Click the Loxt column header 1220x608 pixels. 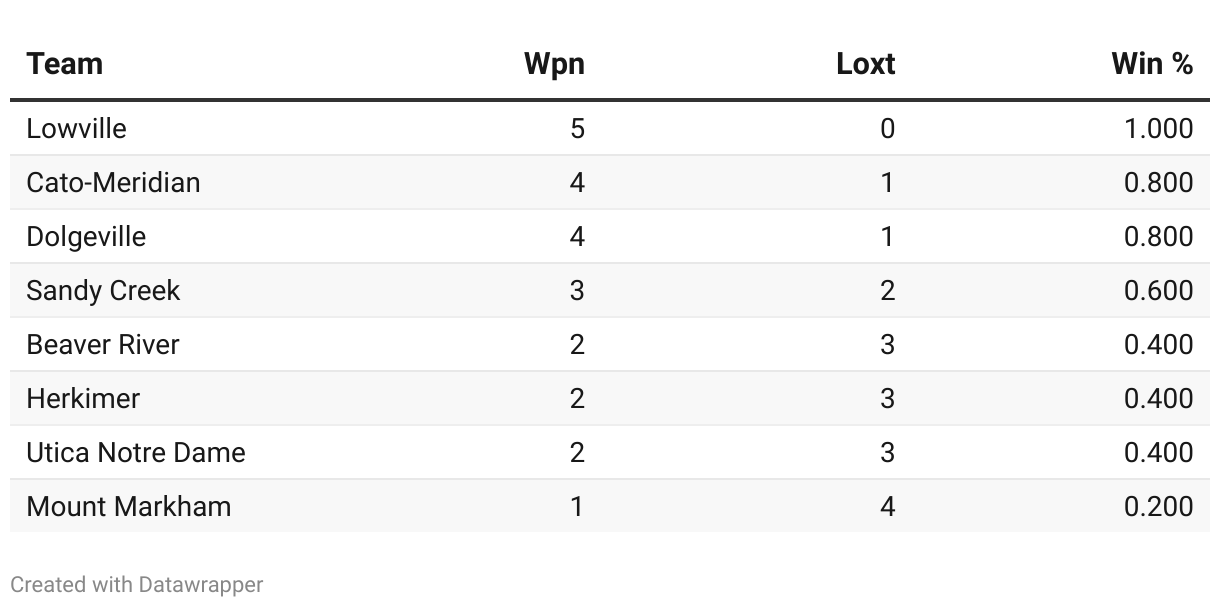(865, 64)
